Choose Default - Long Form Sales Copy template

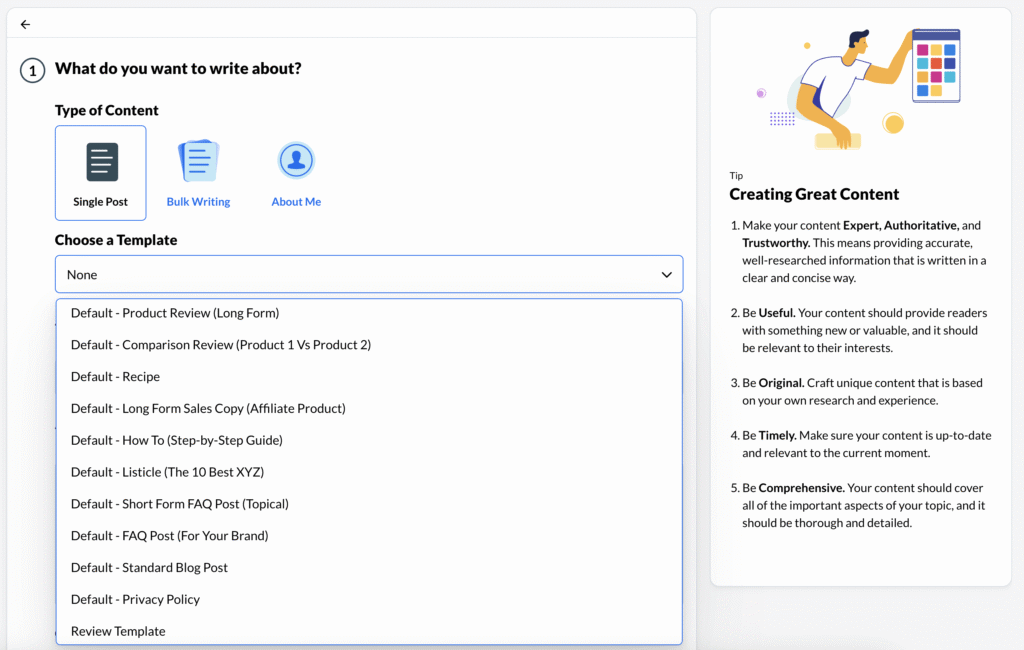click(x=207, y=408)
